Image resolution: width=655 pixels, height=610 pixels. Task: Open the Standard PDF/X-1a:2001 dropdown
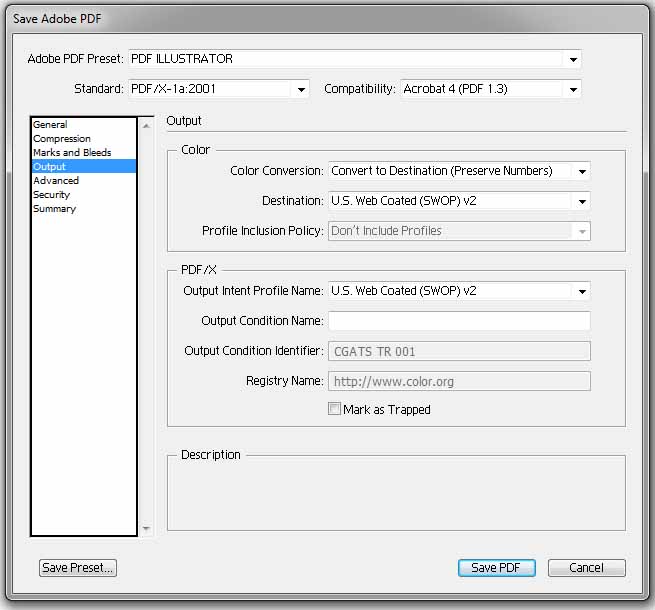coord(218,89)
